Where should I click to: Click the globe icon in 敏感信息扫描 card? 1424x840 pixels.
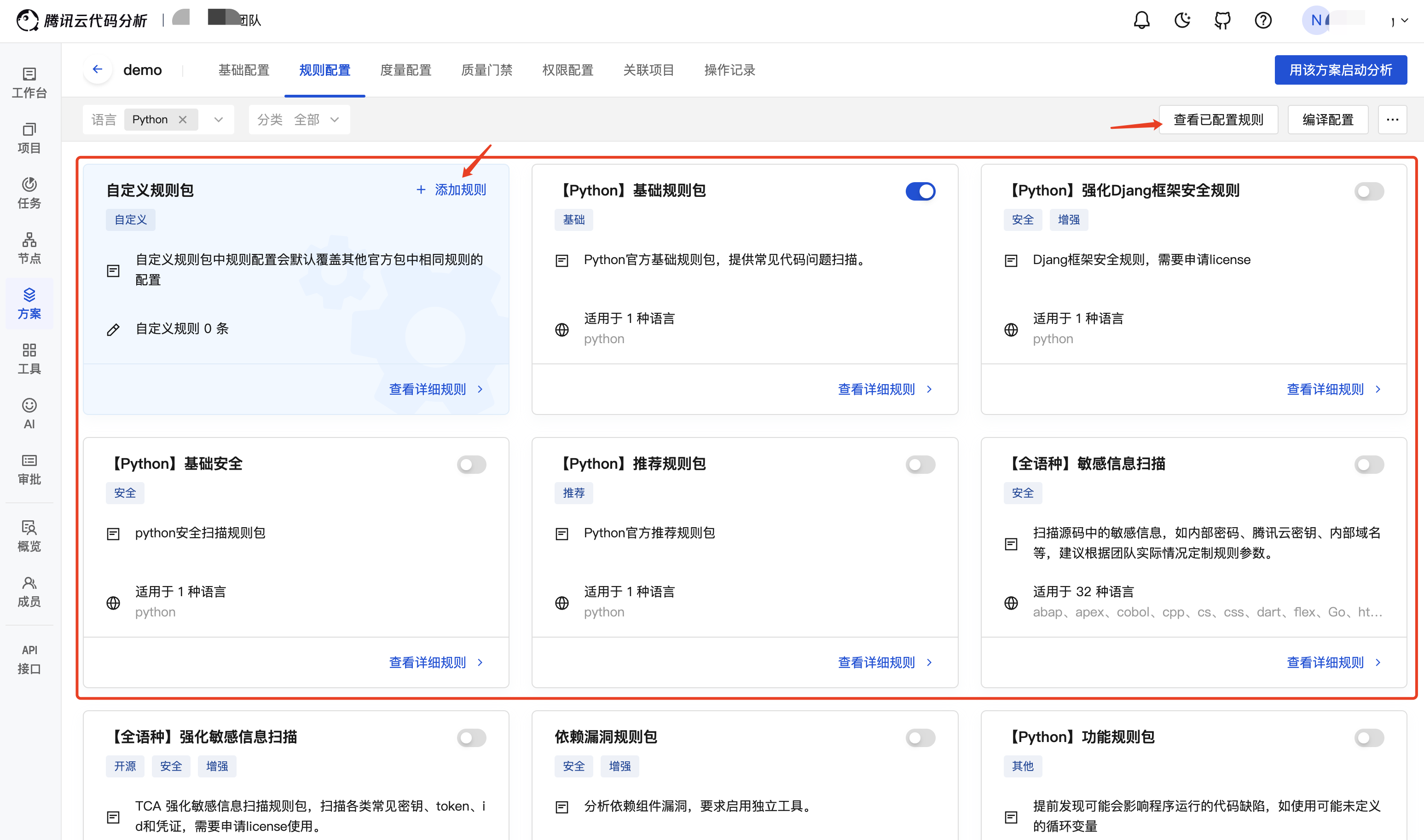click(1011, 603)
